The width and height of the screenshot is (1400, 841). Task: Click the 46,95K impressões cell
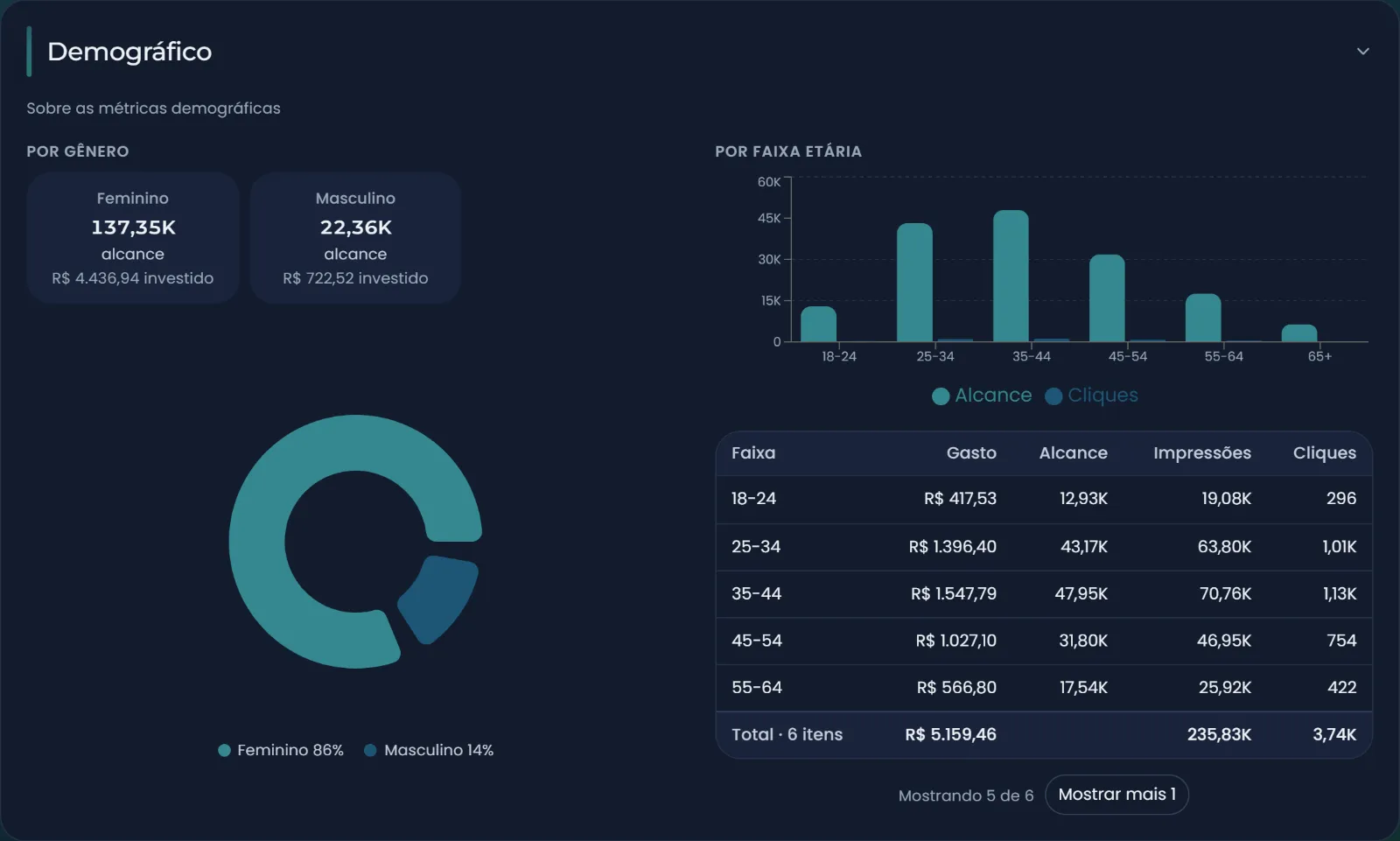click(1224, 641)
